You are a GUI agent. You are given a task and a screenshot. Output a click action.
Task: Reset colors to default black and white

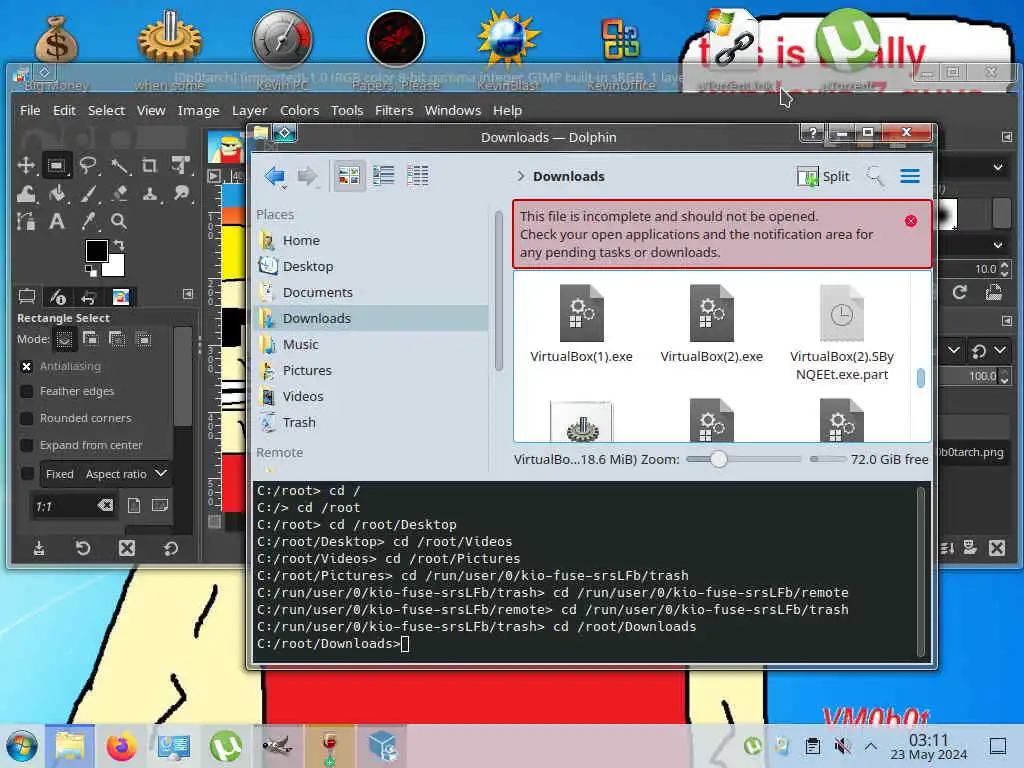(x=89, y=270)
